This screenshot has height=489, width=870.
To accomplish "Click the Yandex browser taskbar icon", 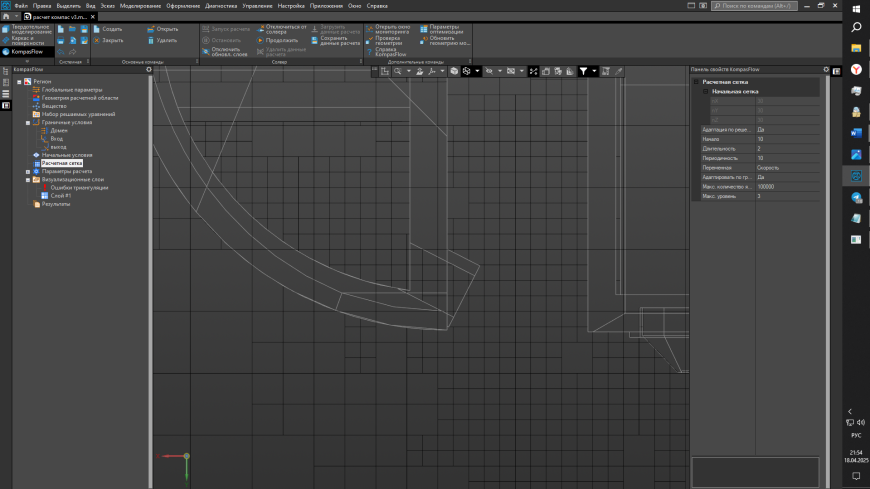I will tap(857, 70).
